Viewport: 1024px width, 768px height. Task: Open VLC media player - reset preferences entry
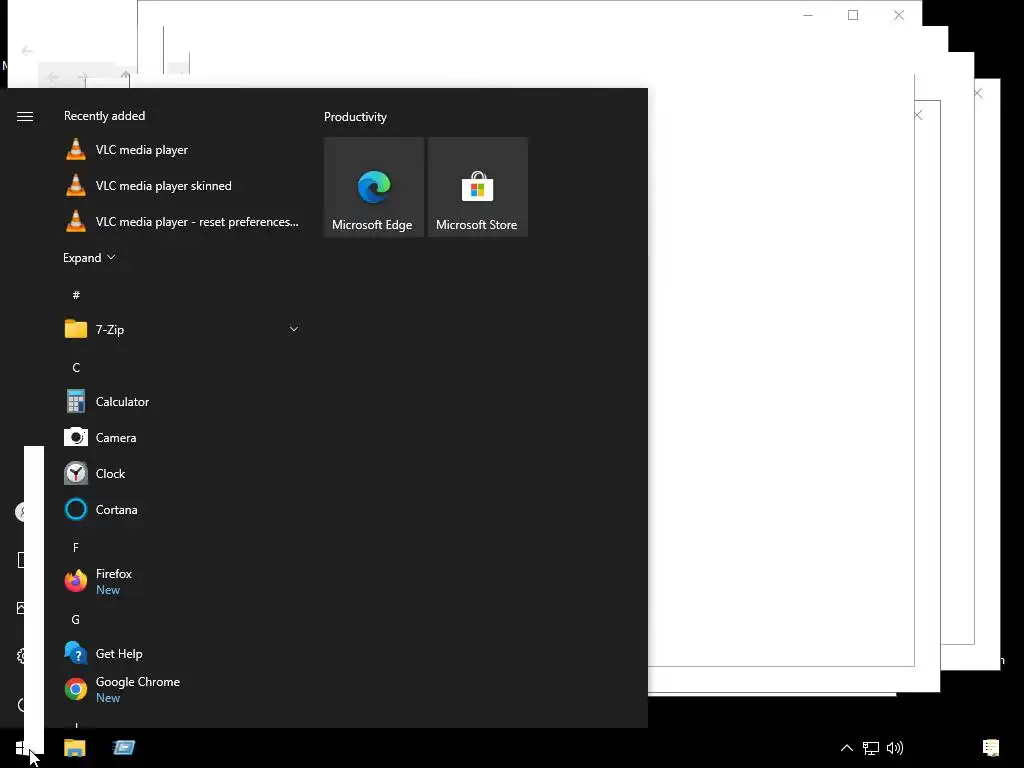(x=182, y=221)
